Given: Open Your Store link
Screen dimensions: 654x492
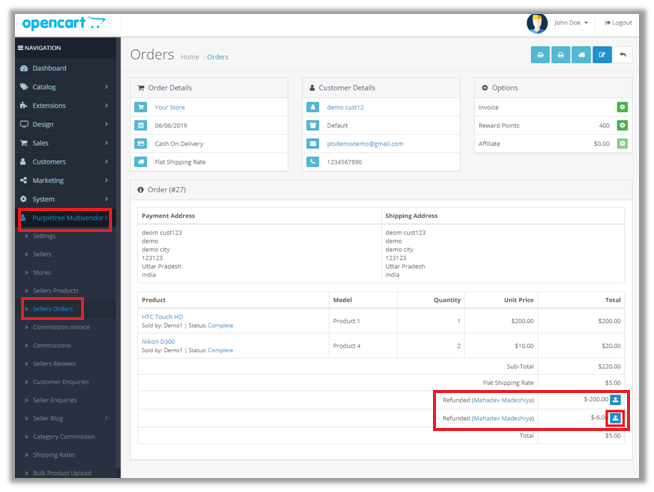Looking at the screenshot, I should (170, 107).
